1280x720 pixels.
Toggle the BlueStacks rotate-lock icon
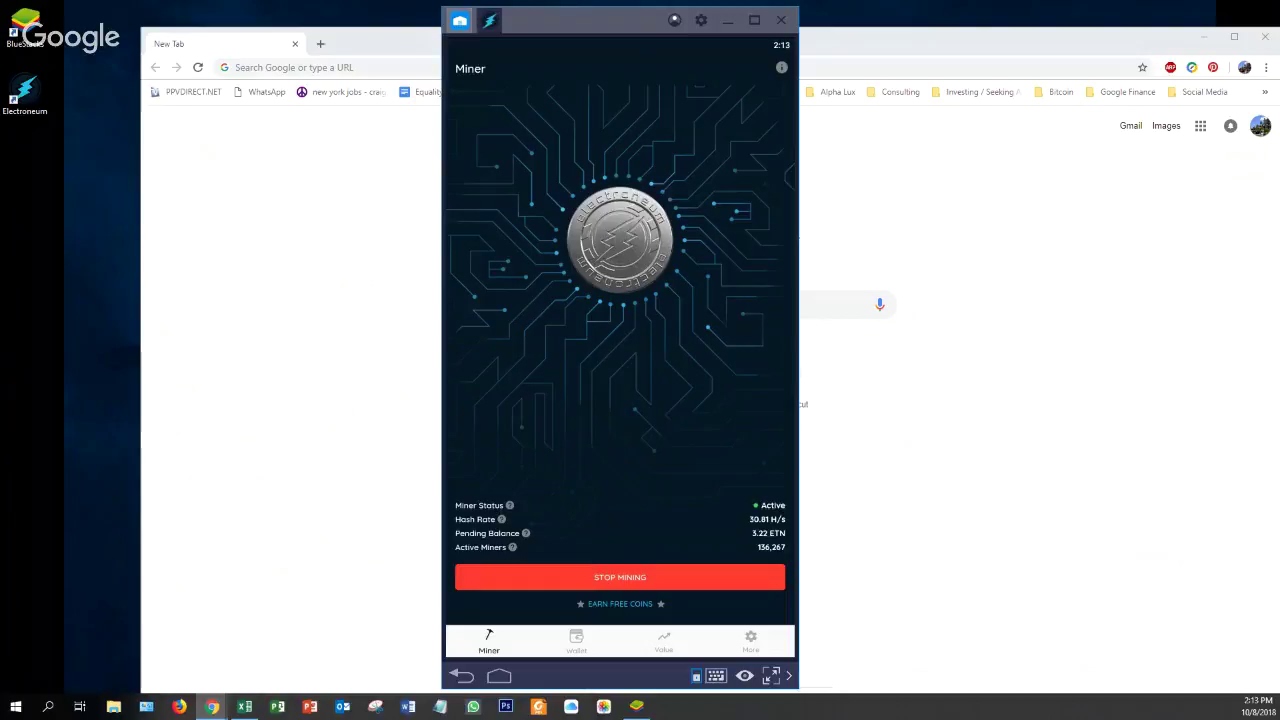tap(696, 677)
